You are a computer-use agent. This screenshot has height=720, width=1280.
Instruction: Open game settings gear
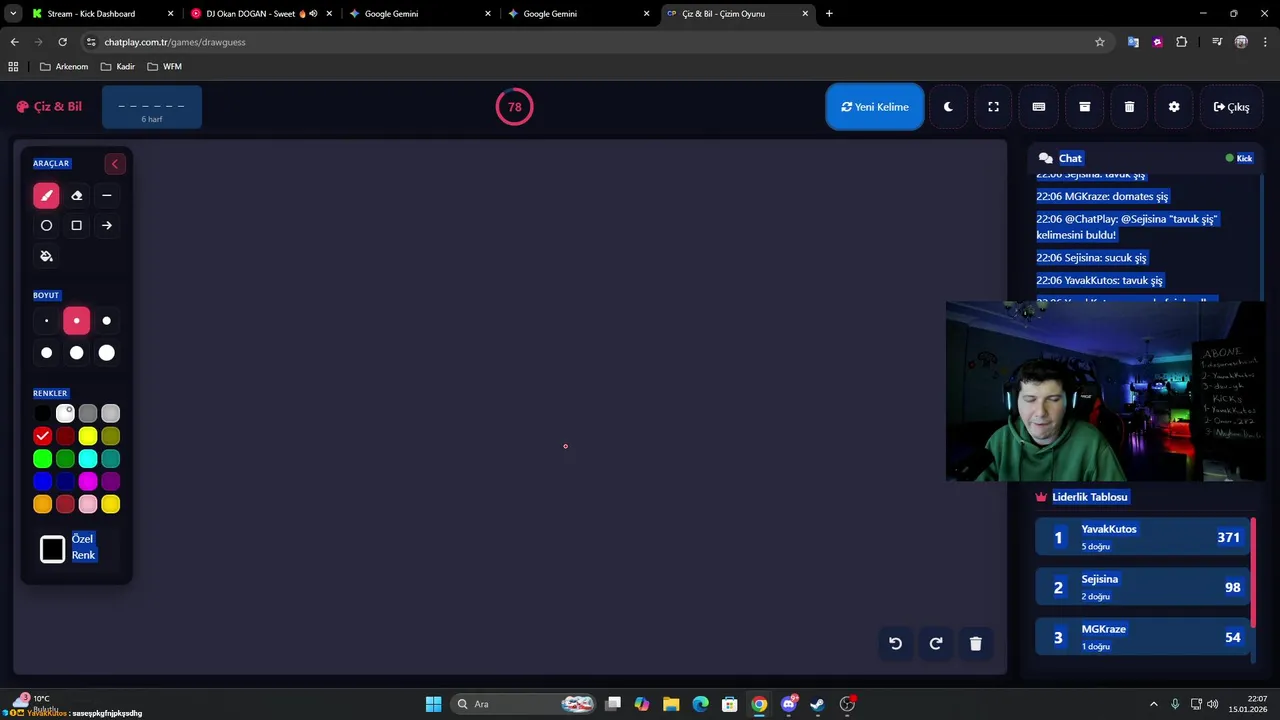pyautogui.click(x=1174, y=107)
